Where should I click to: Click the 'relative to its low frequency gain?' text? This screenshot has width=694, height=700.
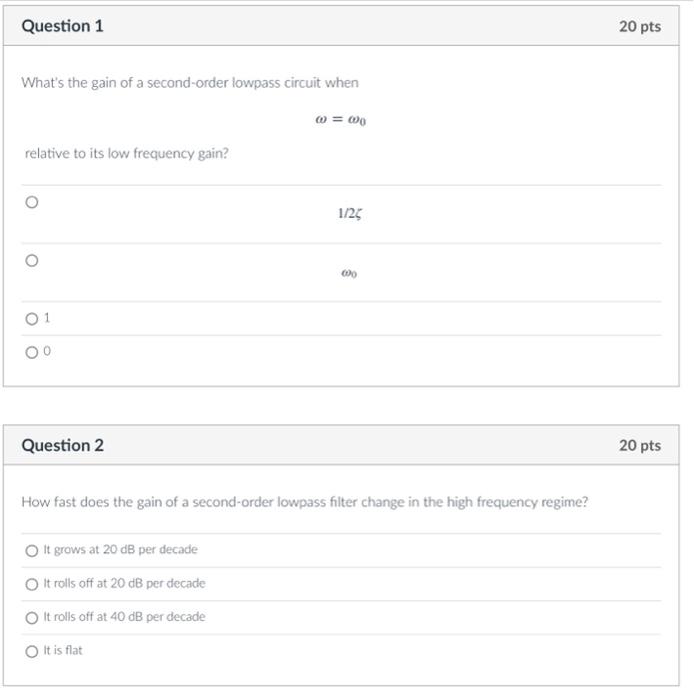[126, 154]
